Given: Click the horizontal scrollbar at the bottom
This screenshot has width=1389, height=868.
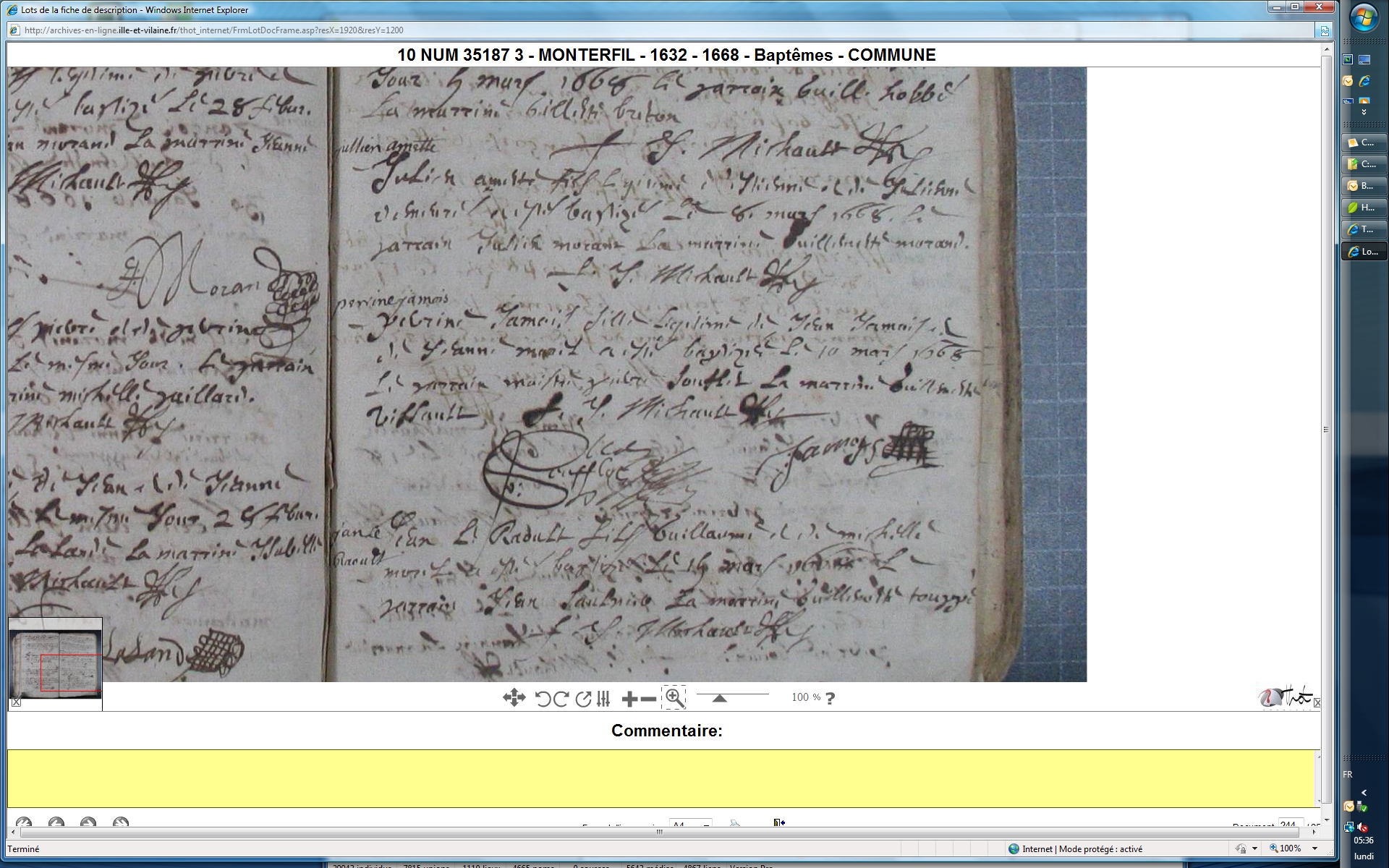Looking at the screenshot, I should 658,832.
